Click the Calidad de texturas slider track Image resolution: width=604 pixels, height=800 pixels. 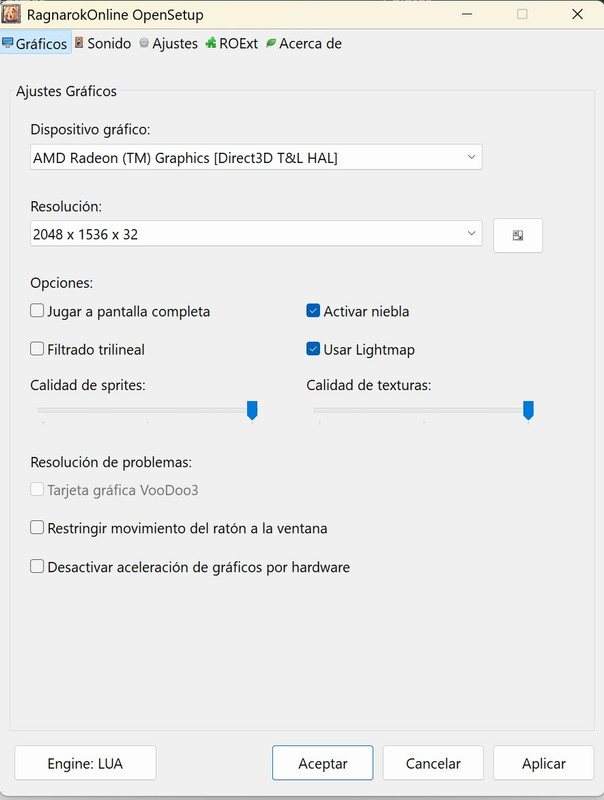(420, 410)
